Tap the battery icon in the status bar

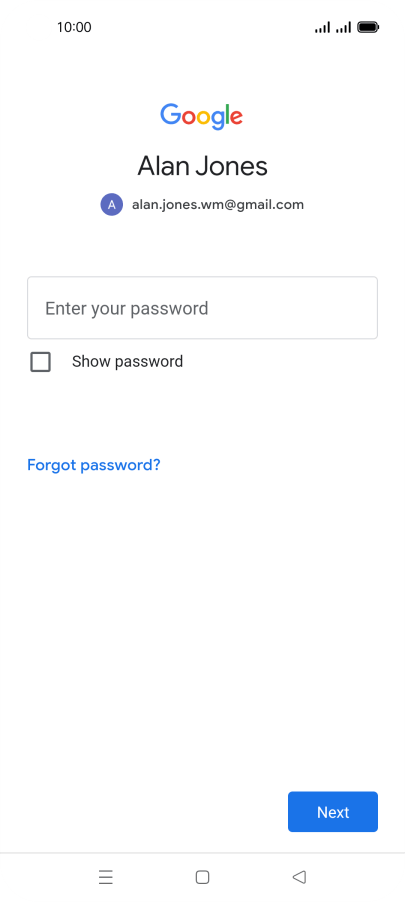(368, 27)
